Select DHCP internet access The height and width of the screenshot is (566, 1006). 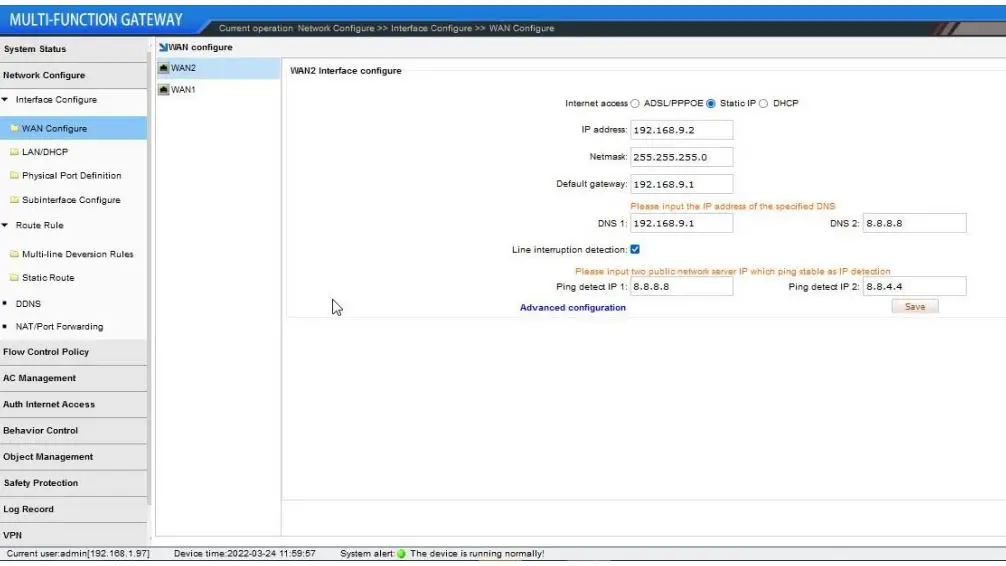[x=763, y=103]
